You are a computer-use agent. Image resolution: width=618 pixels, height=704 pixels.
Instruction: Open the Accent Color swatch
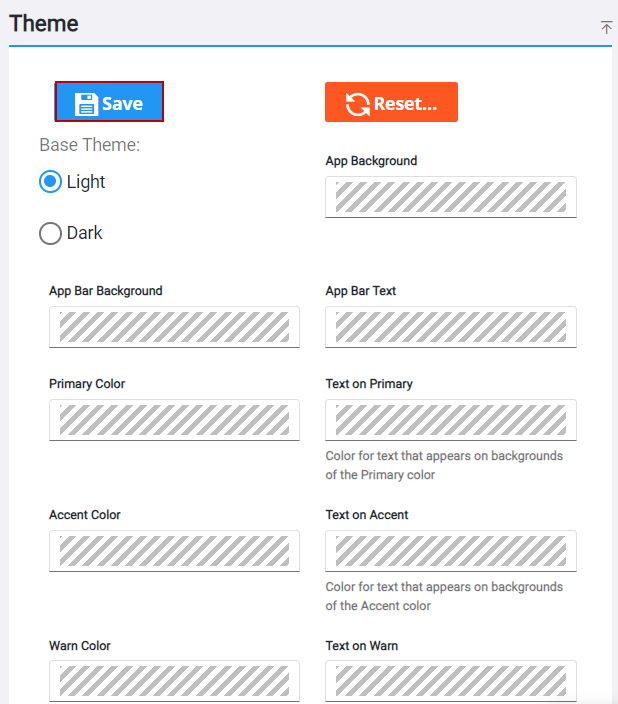click(x=174, y=551)
